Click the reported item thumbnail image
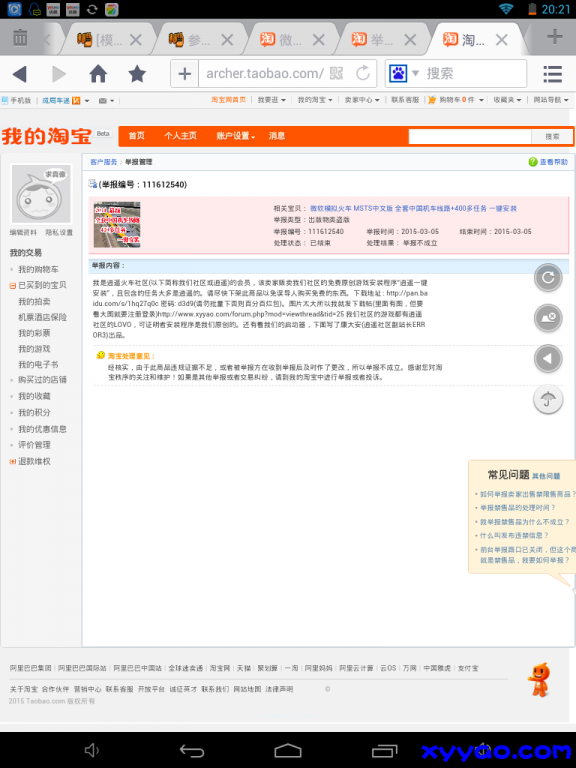 click(x=117, y=224)
